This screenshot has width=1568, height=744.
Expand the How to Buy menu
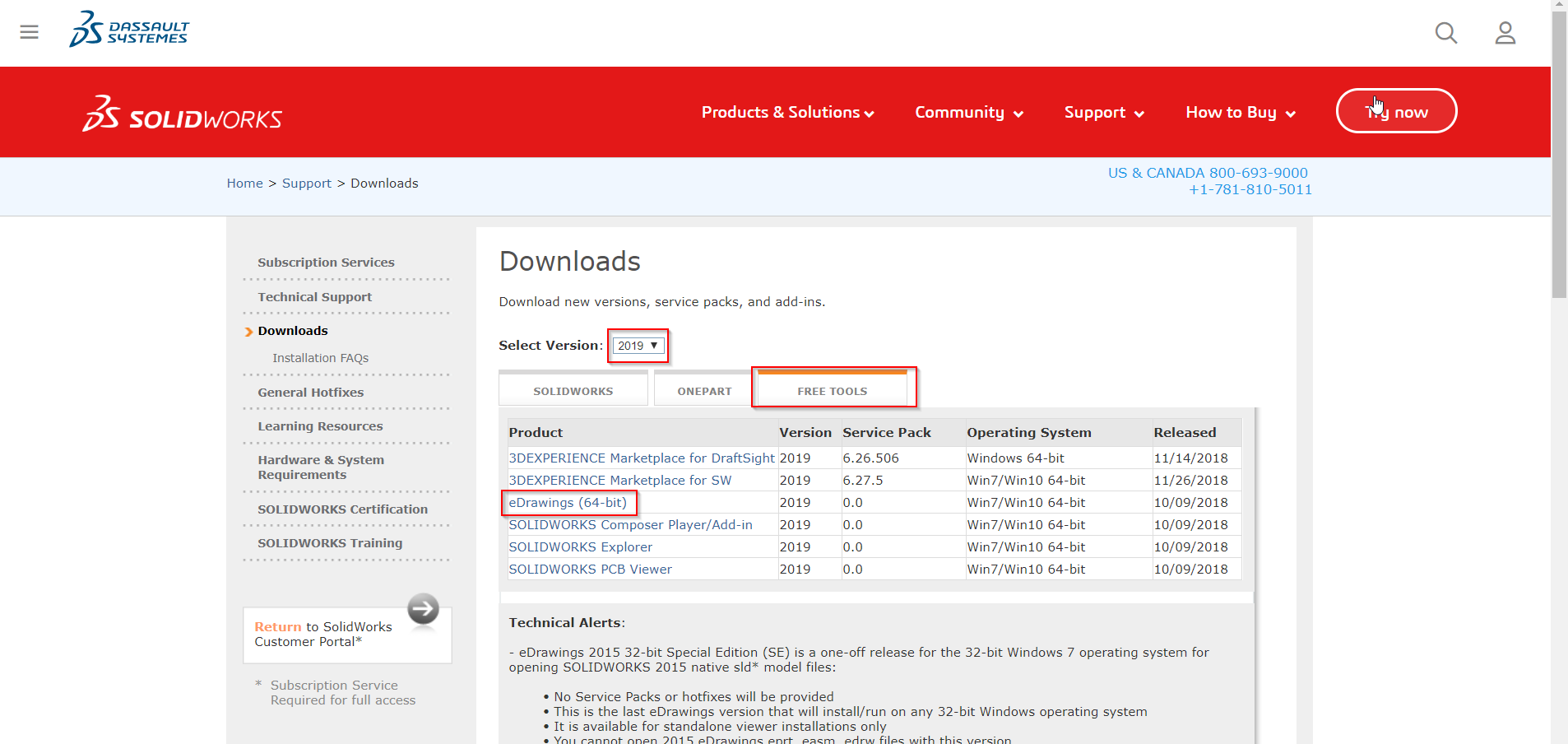tap(1240, 112)
